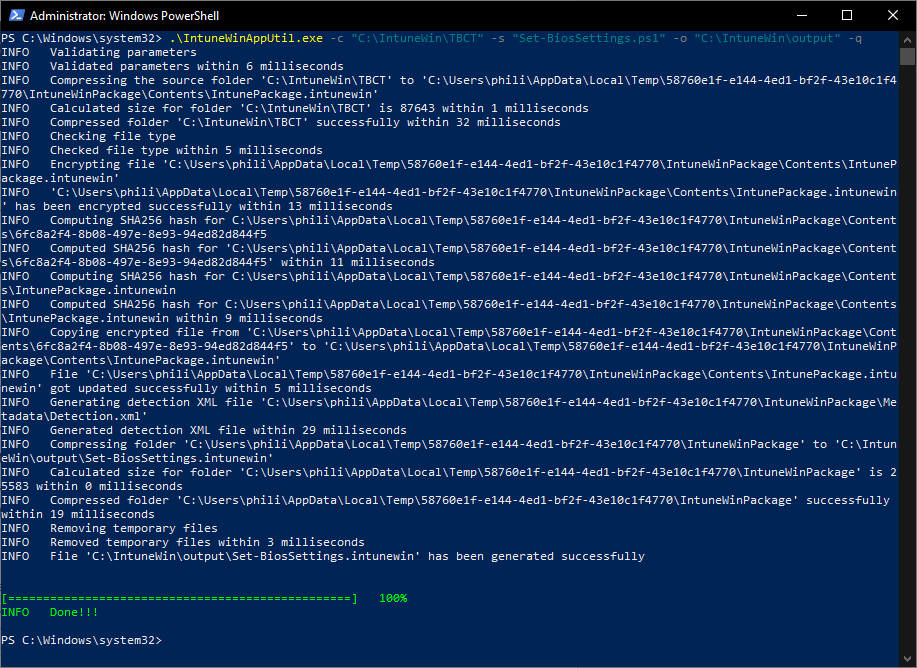Image resolution: width=917 pixels, height=668 pixels.
Task: Click the vertical scrollbar thumb
Action: [x=907, y=57]
